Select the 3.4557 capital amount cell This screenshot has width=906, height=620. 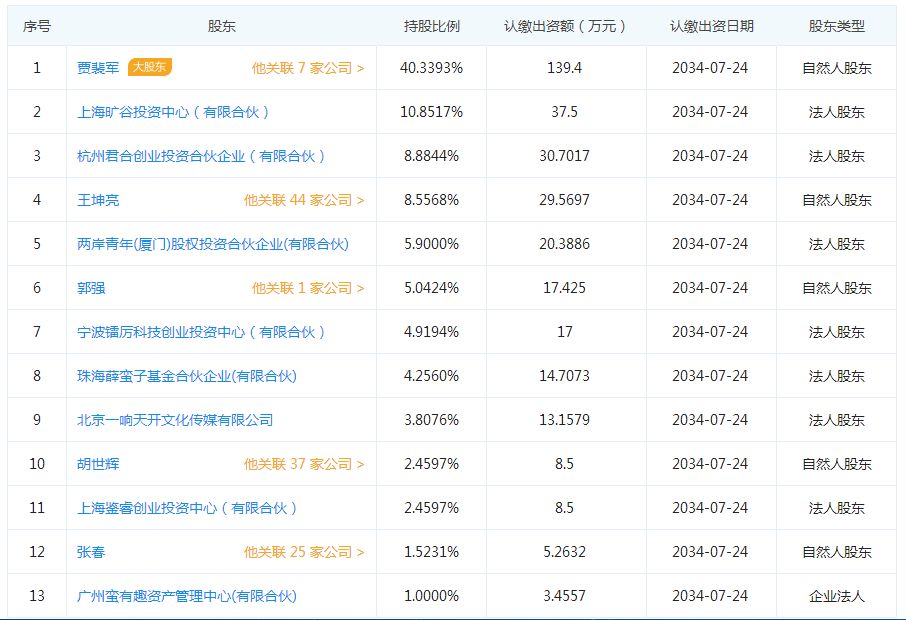coord(565,596)
